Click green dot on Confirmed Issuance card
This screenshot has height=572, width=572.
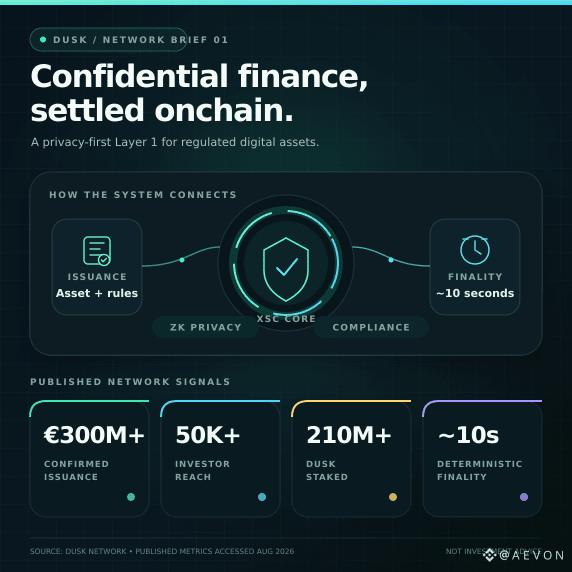coord(131,497)
